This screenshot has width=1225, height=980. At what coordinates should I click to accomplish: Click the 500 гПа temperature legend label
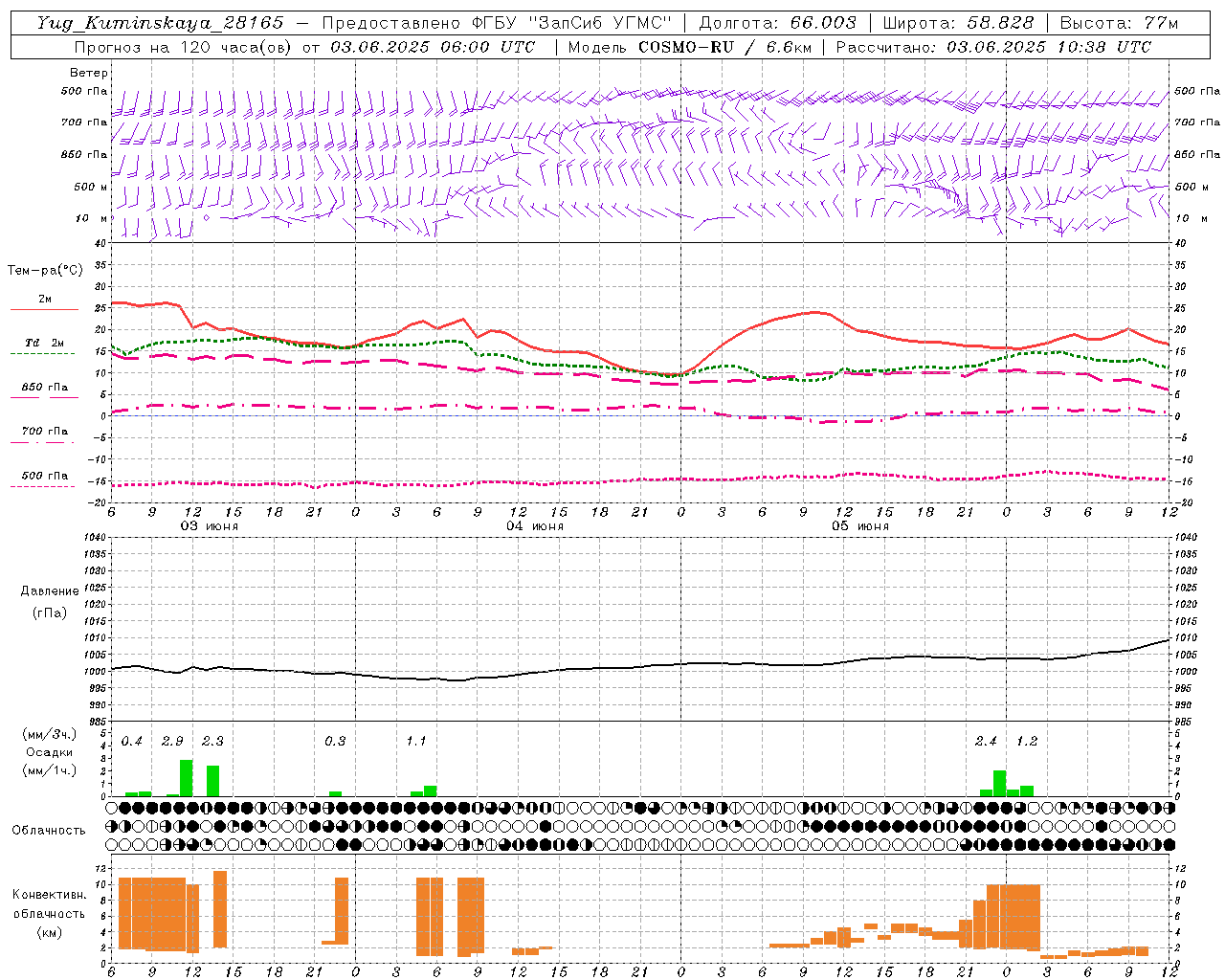(x=45, y=476)
